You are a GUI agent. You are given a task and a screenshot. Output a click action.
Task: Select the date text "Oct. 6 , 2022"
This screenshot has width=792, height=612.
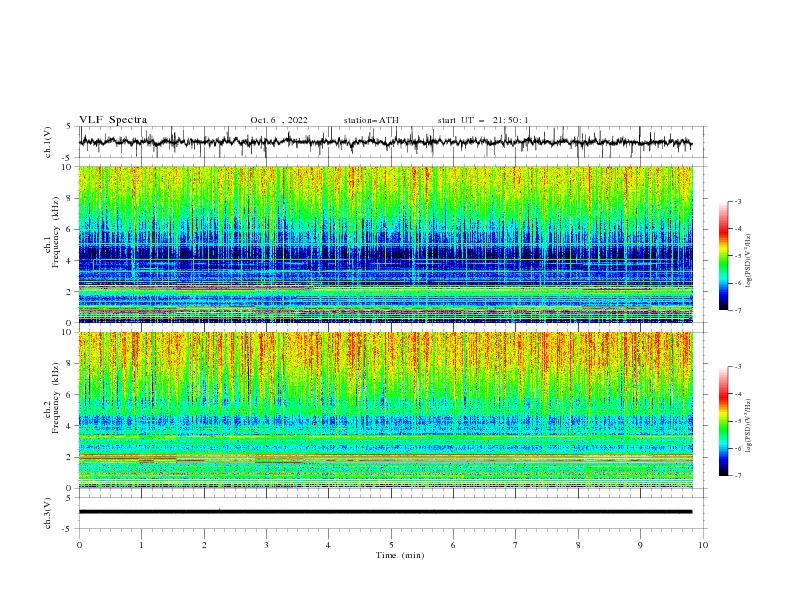(x=279, y=120)
